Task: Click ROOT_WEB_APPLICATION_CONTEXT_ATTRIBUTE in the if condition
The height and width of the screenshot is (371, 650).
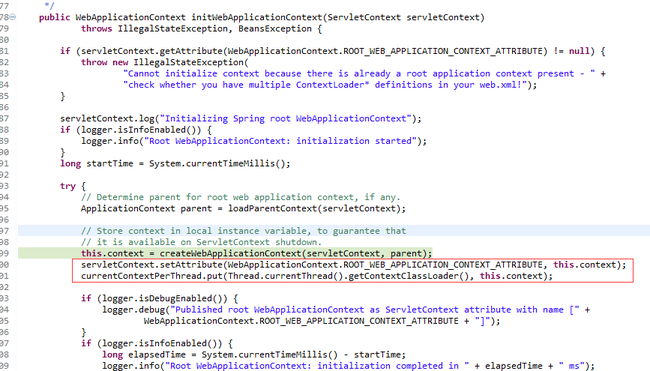Action: pos(443,51)
